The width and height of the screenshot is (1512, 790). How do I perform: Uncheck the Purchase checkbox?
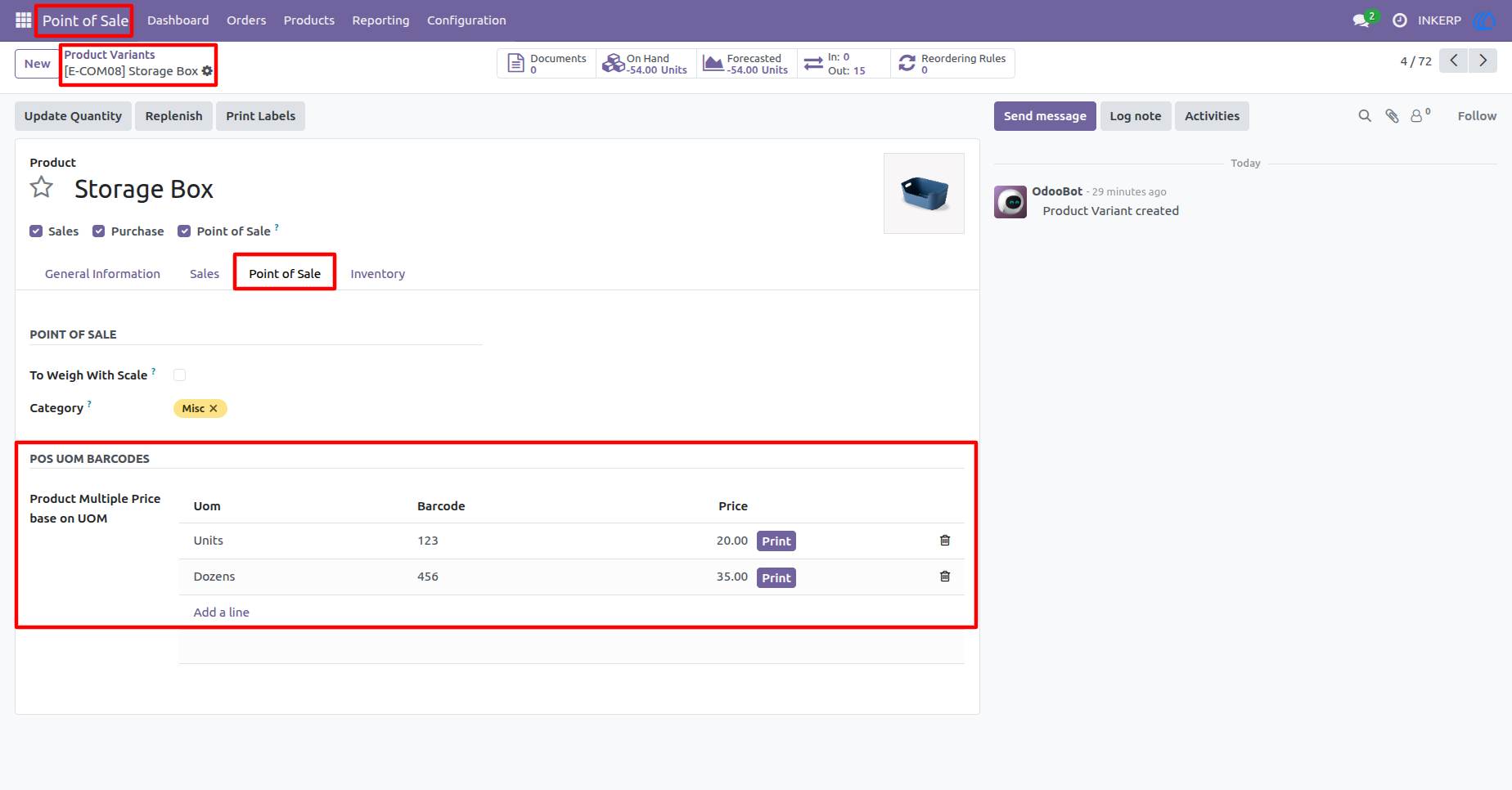pyautogui.click(x=99, y=231)
